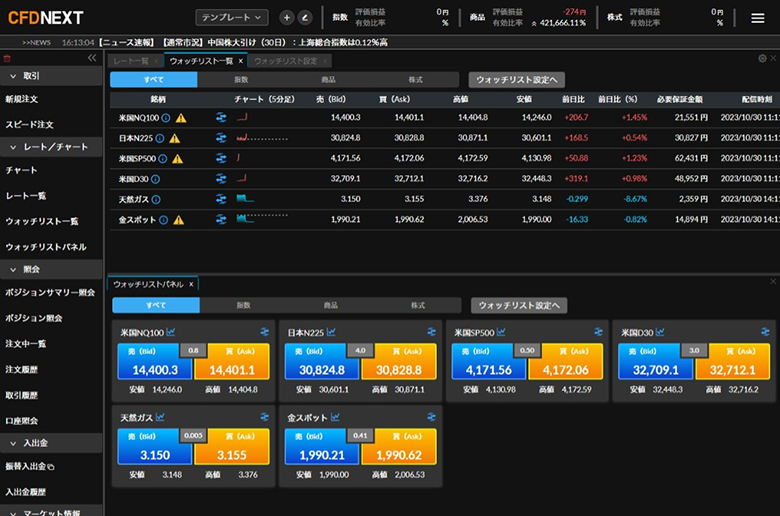Collapse the レート／チャート sidebar section
Screen dimensions: 780x516
[x=12, y=148]
